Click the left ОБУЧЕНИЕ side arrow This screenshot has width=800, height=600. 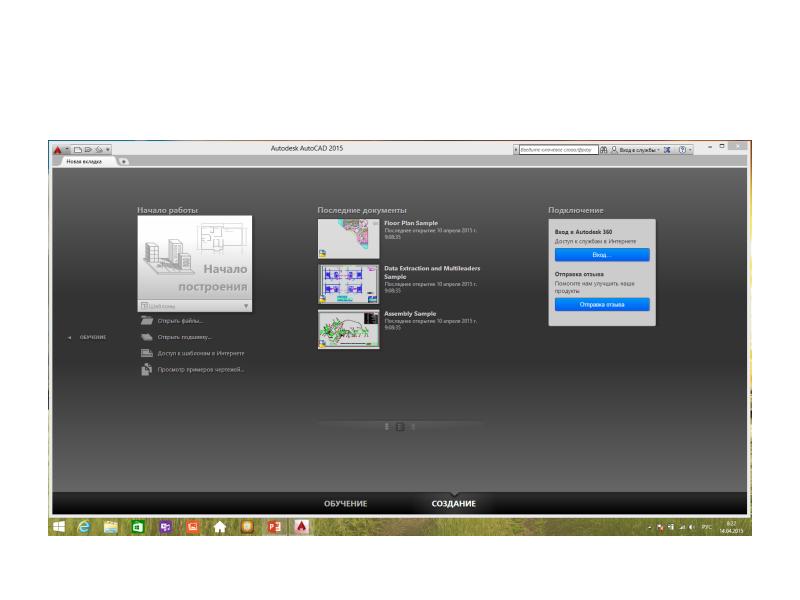[70, 337]
